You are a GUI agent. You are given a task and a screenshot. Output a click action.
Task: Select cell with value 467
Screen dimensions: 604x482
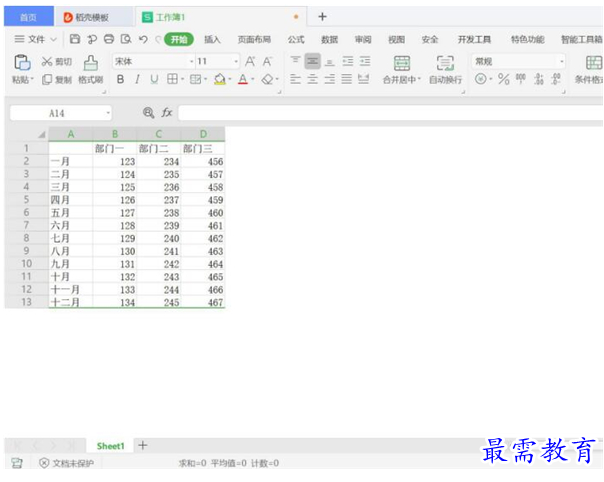[203, 302]
